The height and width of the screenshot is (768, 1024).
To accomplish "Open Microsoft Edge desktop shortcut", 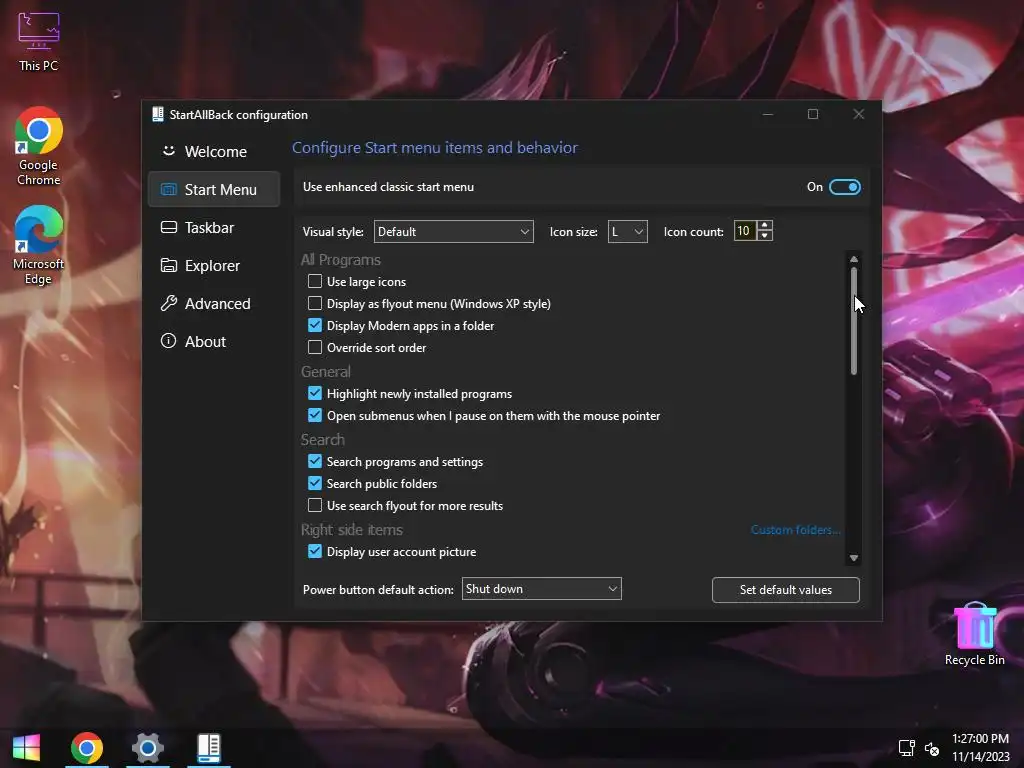I will pyautogui.click(x=39, y=246).
